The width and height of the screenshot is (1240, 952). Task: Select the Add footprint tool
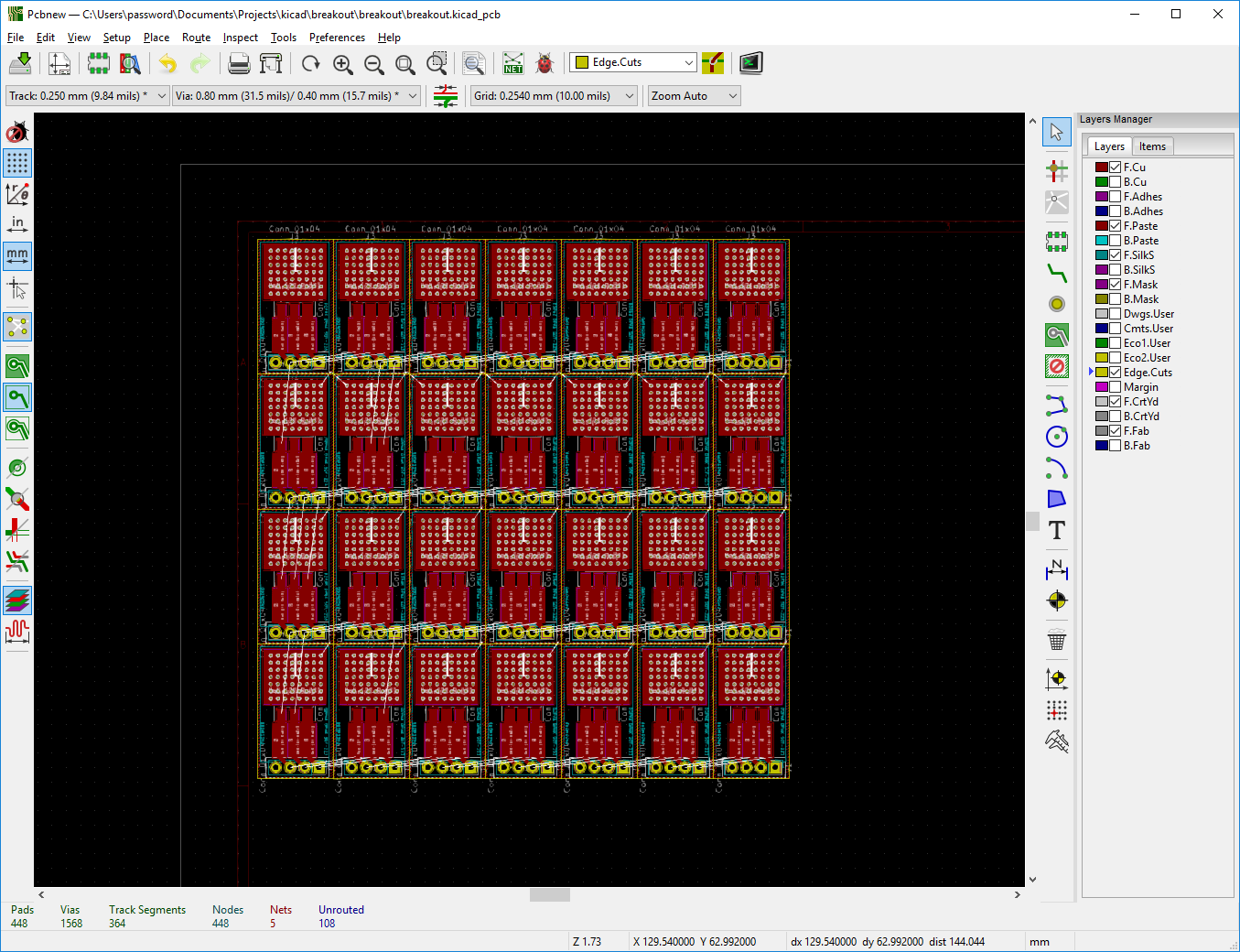pos(1057,241)
